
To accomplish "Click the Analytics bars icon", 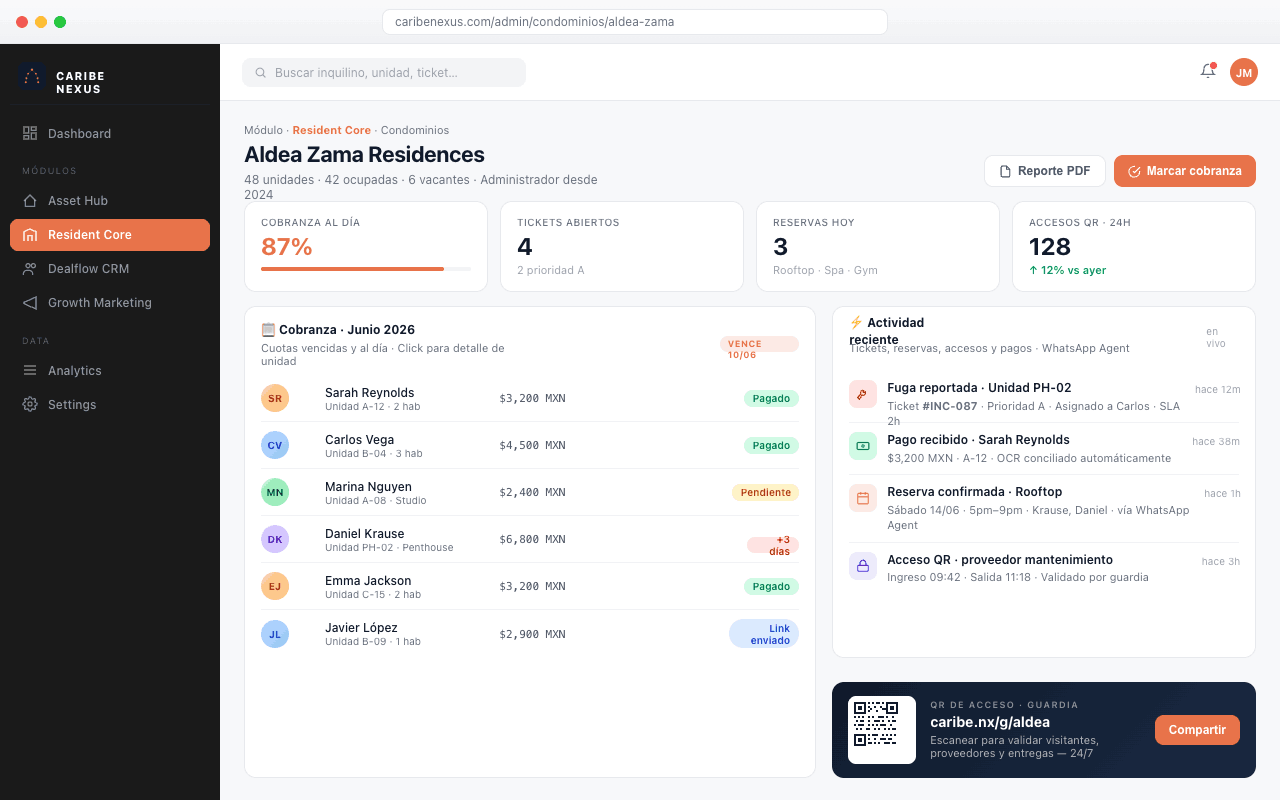I will (x=30, y=371).
